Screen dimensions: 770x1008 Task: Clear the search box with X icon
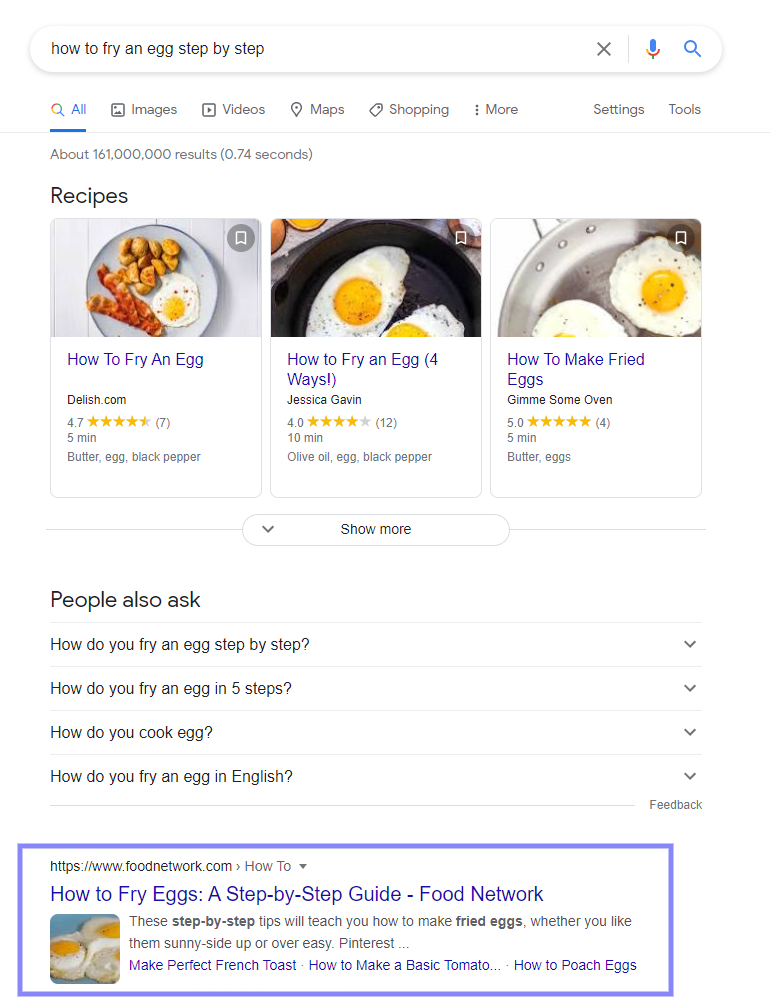point(604,49)
